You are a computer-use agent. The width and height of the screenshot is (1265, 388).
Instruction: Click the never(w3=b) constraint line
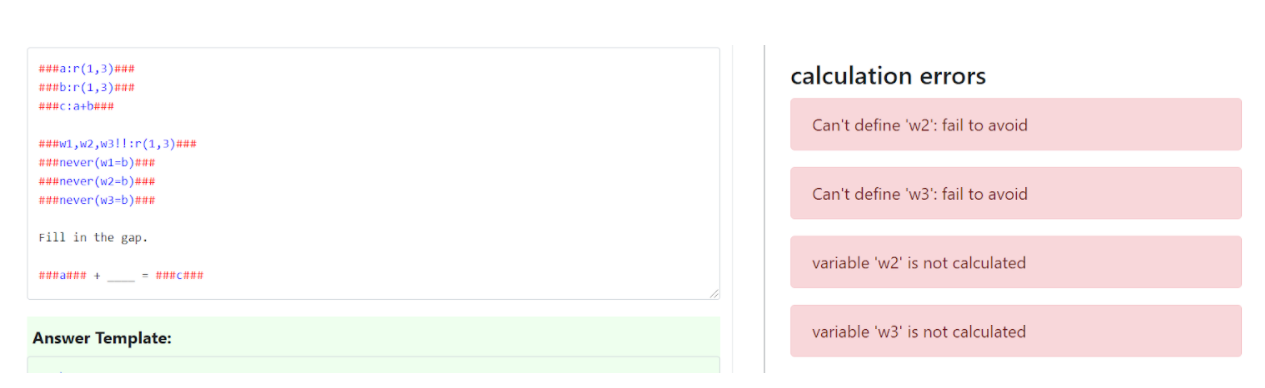click(x=97, y=200)
